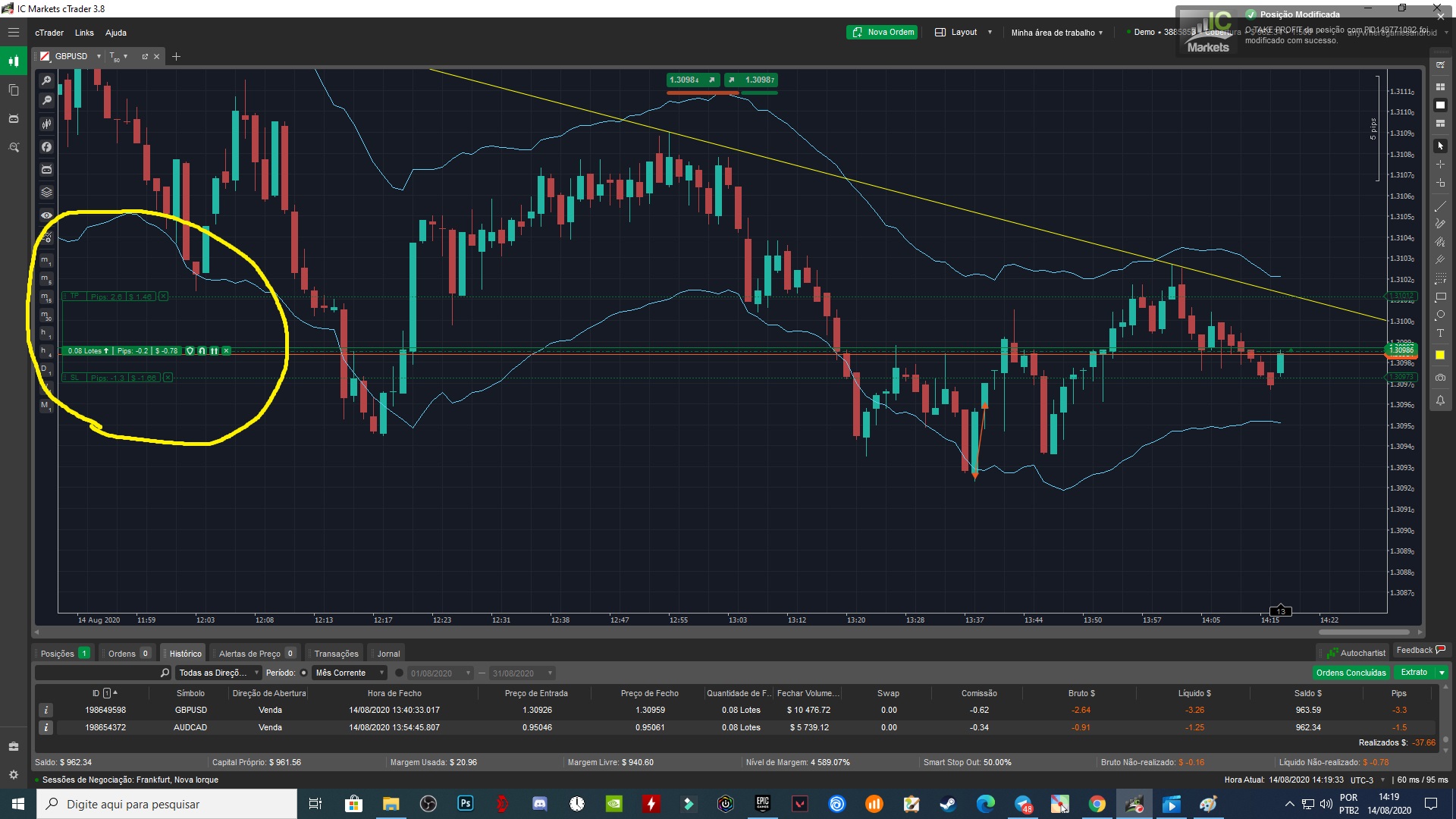The width and height of the screenshot is (1456, 819).
Task: Click the price alert bell icon
Action: pos(1440,400)
